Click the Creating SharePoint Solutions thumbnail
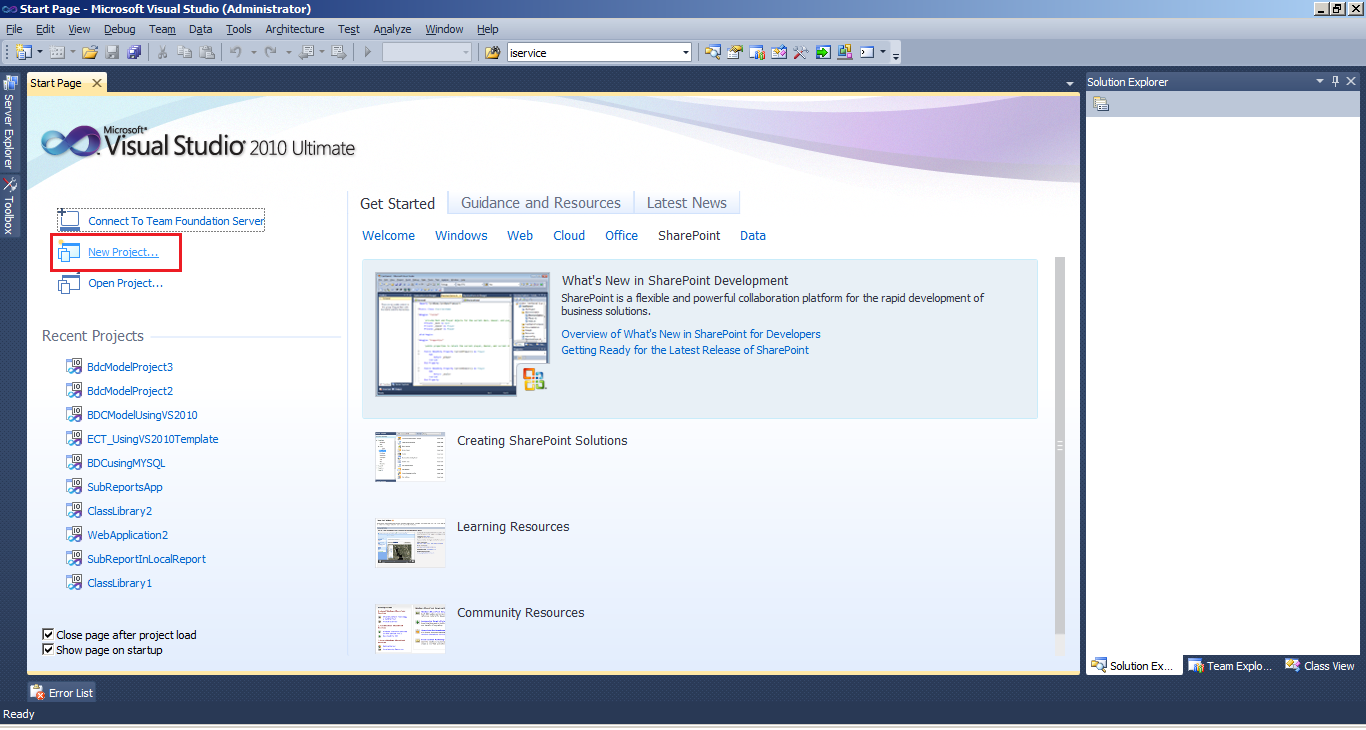Screen dimensions: 1366x730 [410, 457]
